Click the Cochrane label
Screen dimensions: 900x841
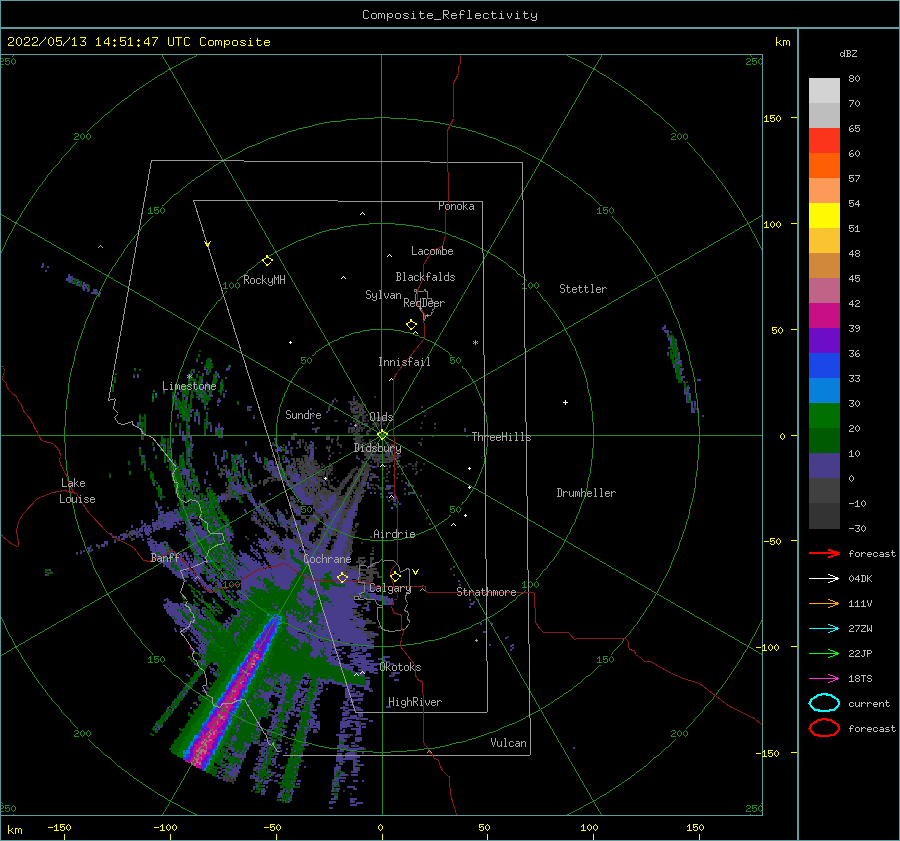pos(327,559)
